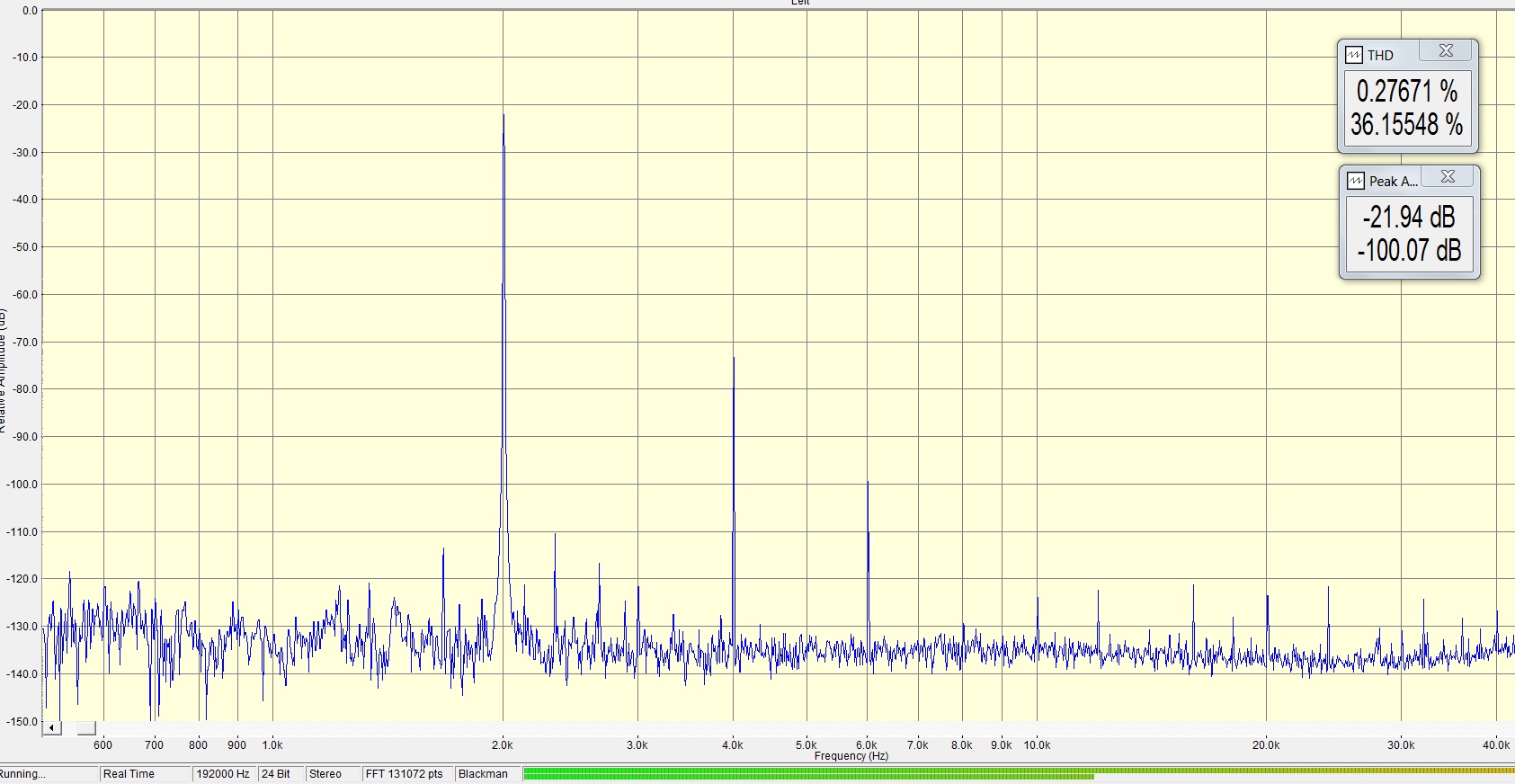Select the -21.94 dB peak value
1515x784 pixels.
[x=1409, y=217]
